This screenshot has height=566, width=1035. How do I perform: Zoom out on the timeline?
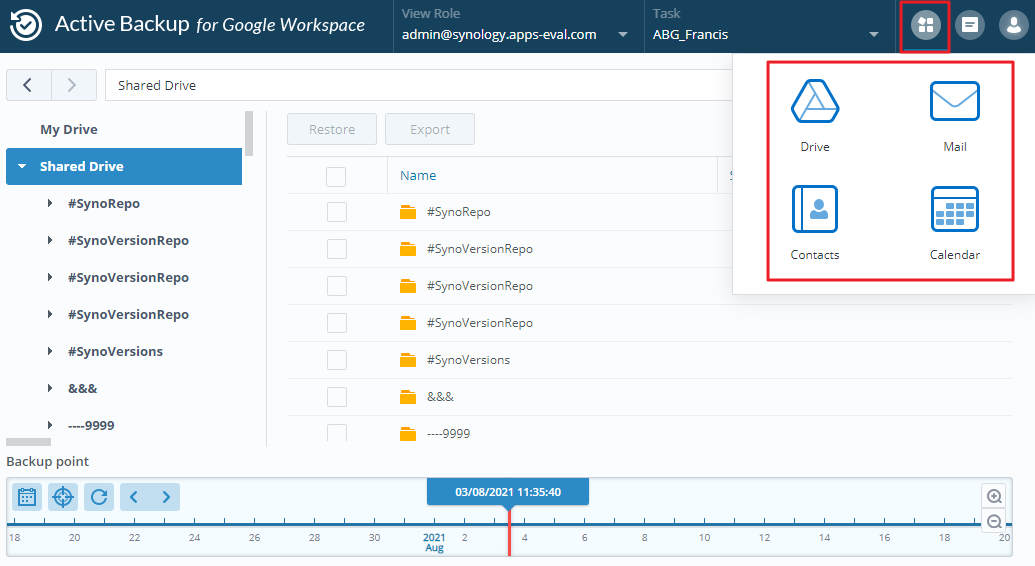coord(994,522)
